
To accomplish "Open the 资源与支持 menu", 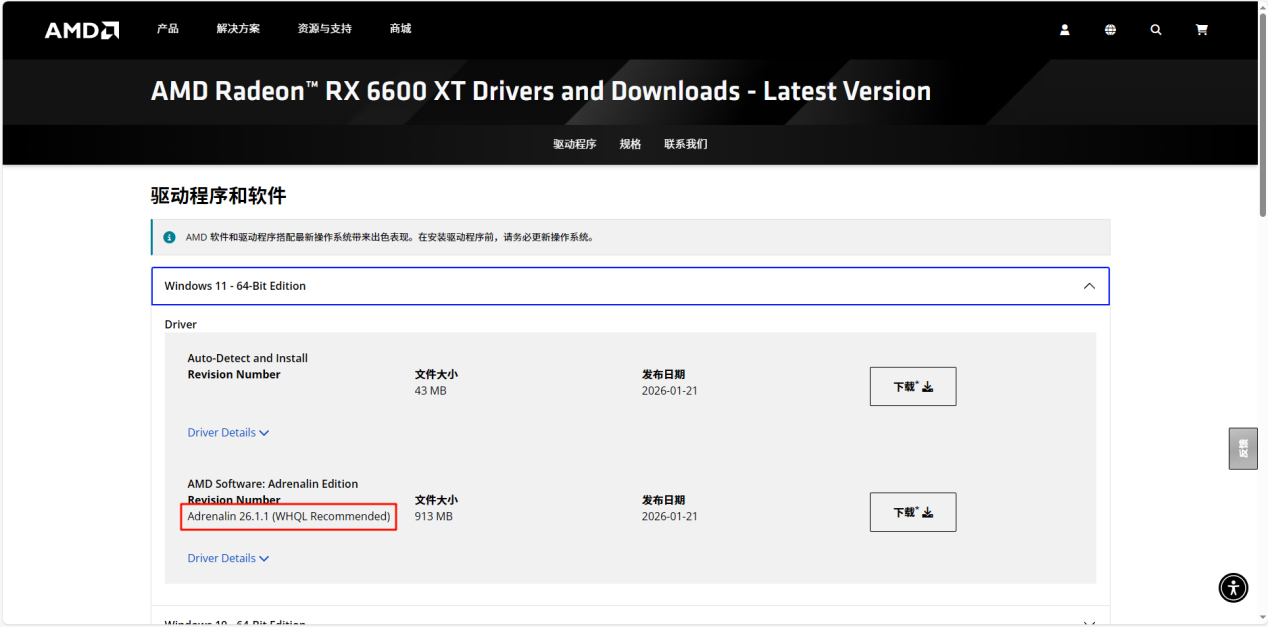I will pos(324,29).
